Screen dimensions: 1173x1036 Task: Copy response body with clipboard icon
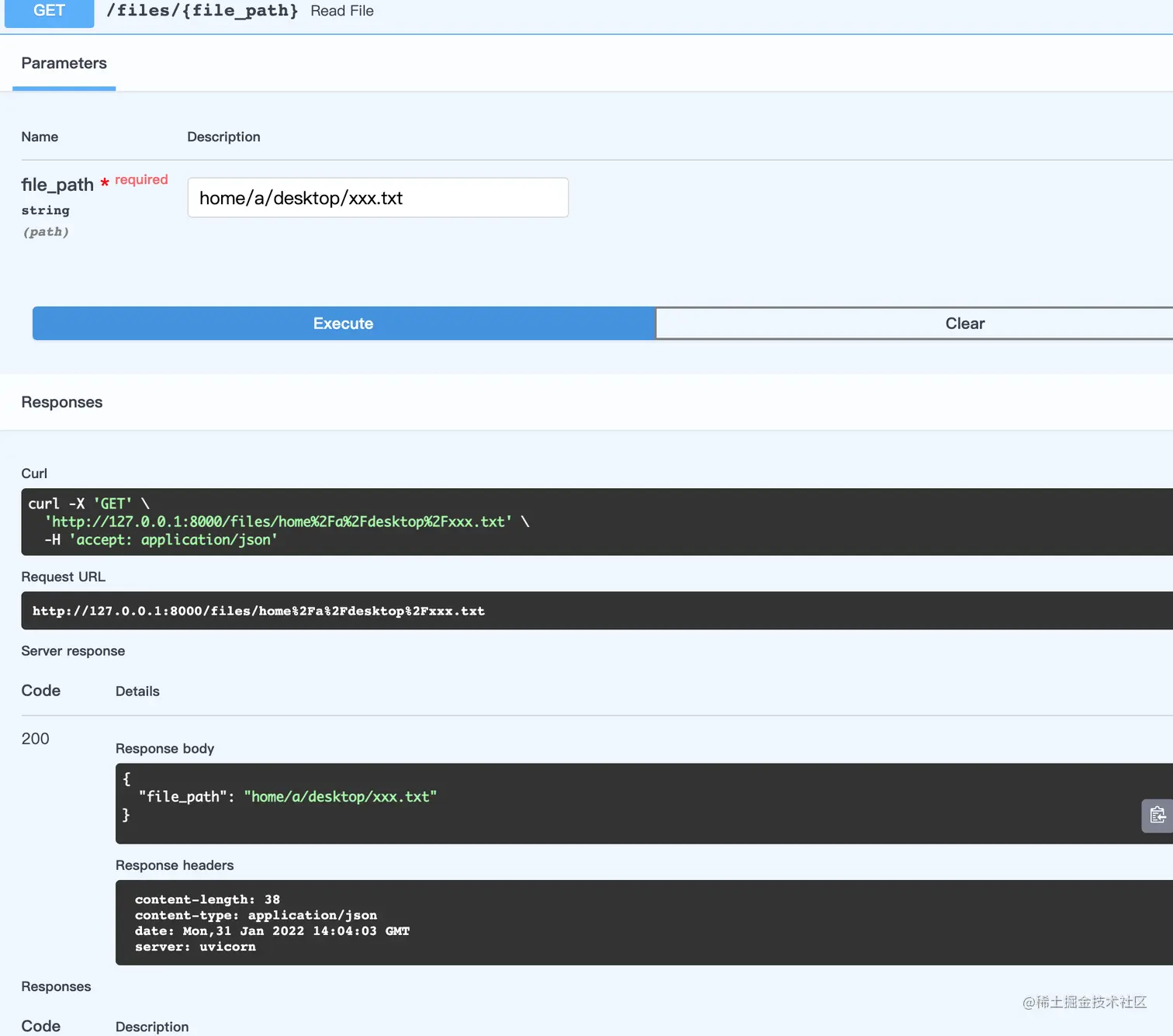click(x=1157, y=815)
